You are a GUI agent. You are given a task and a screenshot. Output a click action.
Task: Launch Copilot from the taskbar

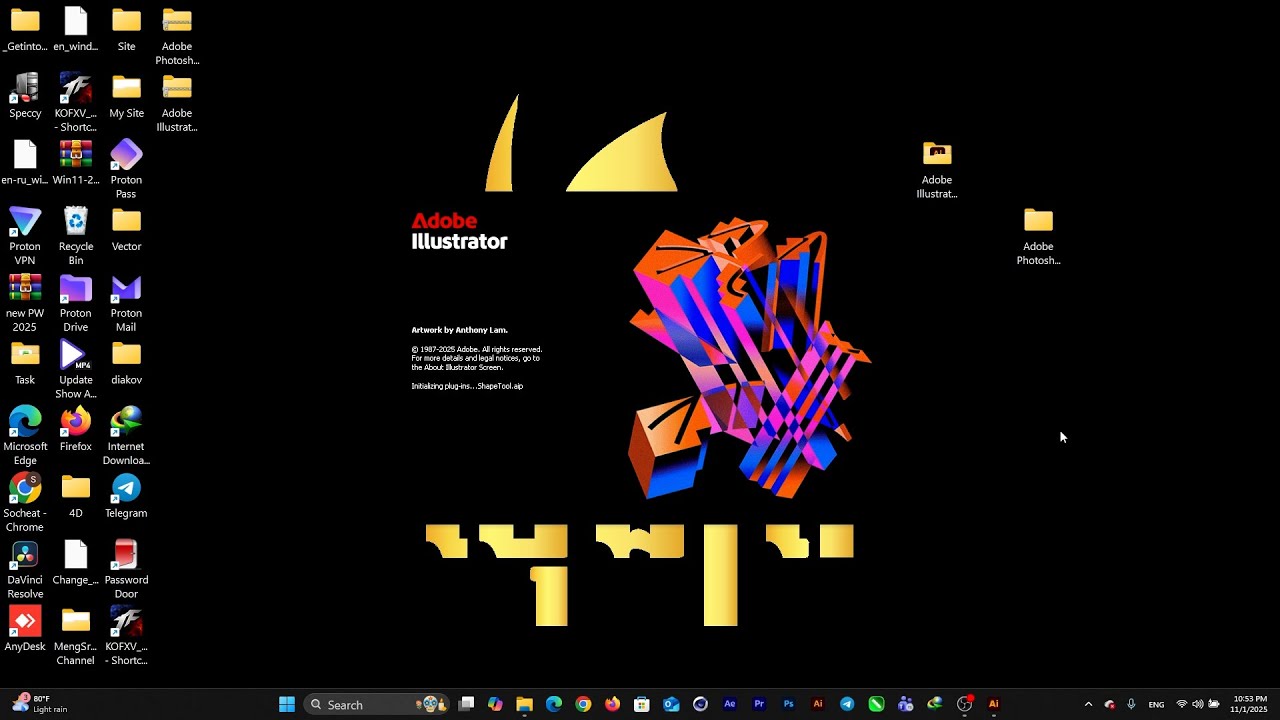(x=495, y=704)
